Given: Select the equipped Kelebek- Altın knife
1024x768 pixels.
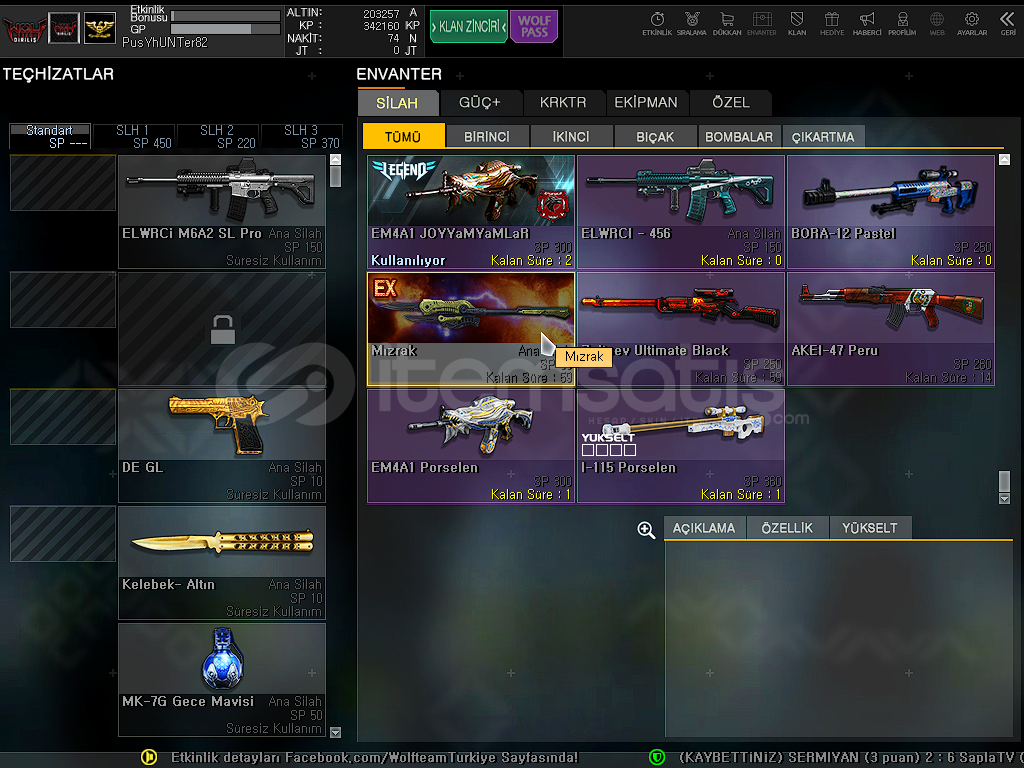Looking at the screenshot, I should (221, 563).
